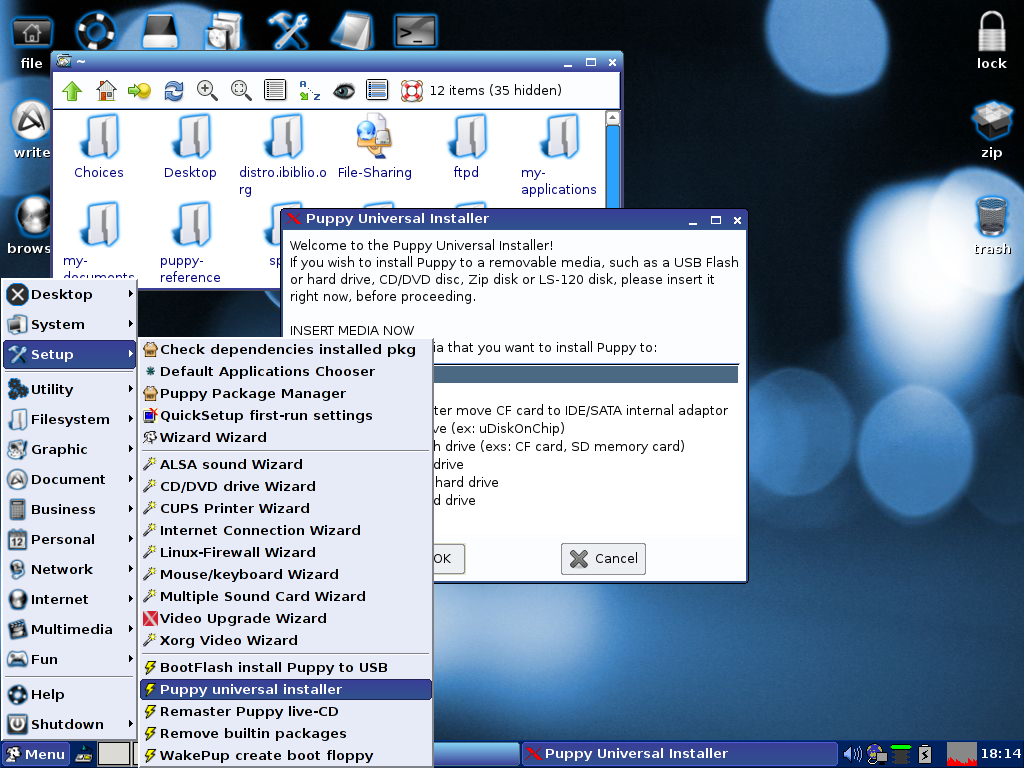Expand the Desktop submenu

pyautogui.click(x=69, y=295)
